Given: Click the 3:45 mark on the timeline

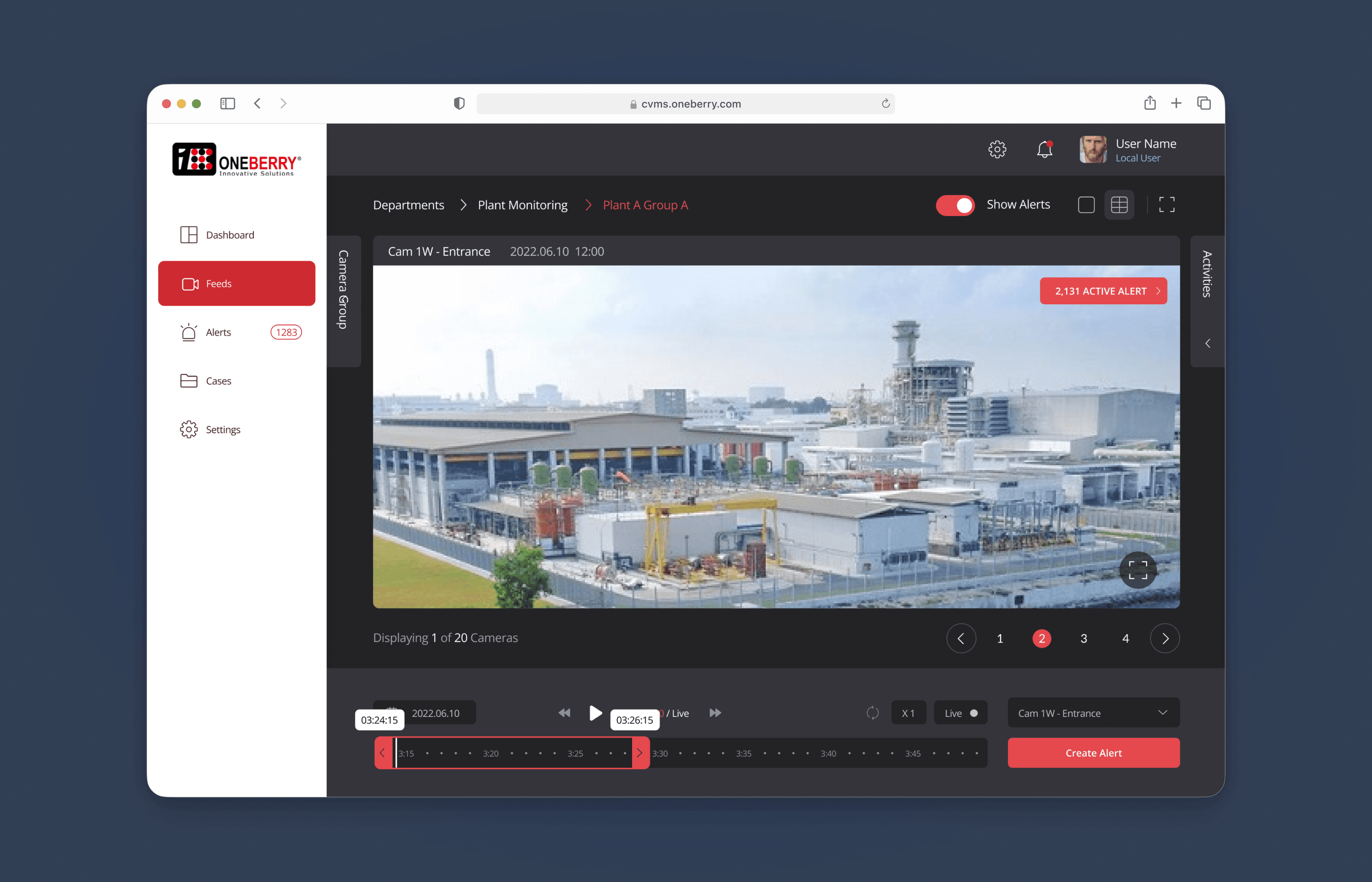Looking at the screenshot, I should (913, 754).
